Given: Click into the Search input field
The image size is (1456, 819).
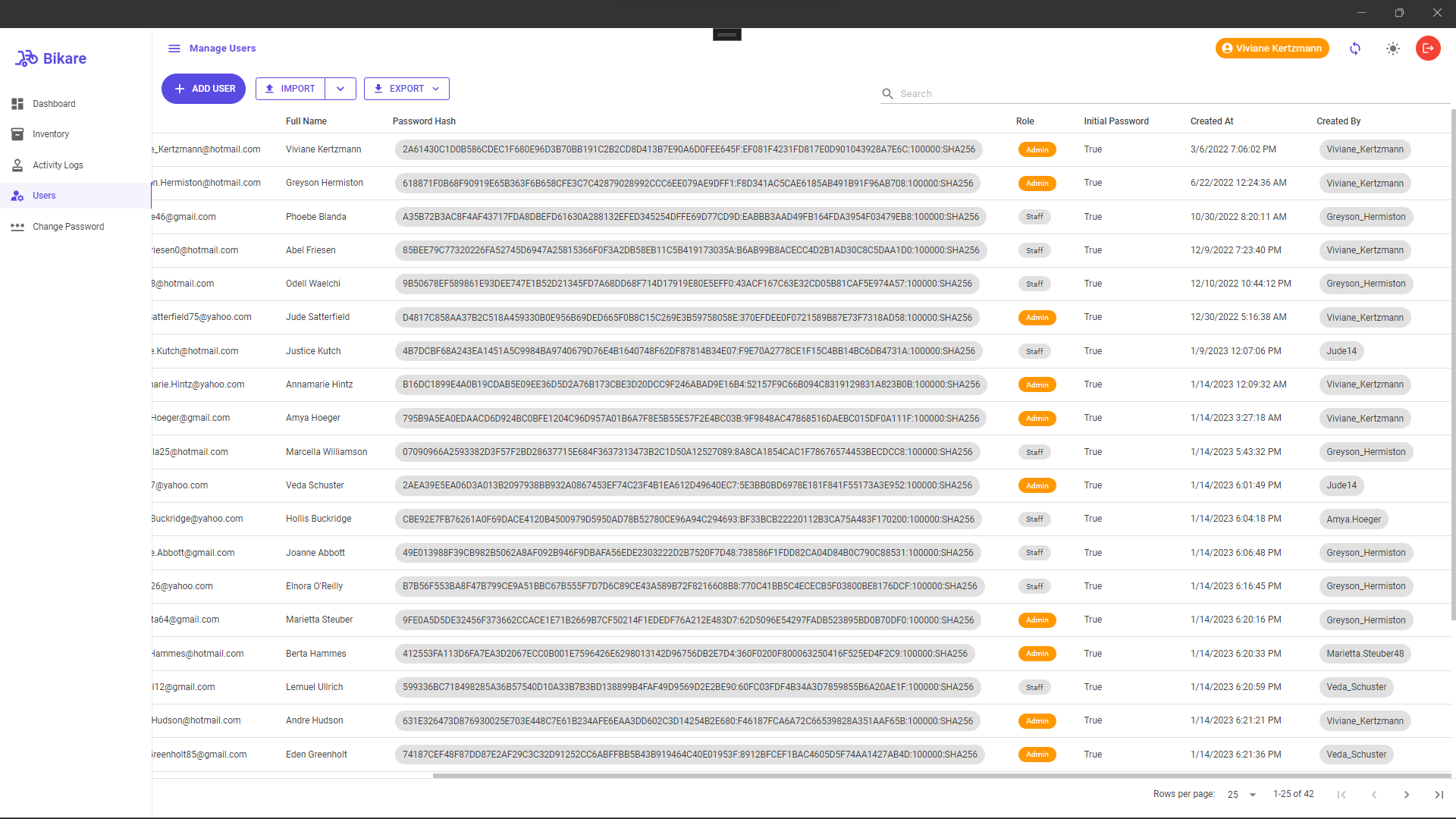Looking at the screenshot, I should (1168, 94).
